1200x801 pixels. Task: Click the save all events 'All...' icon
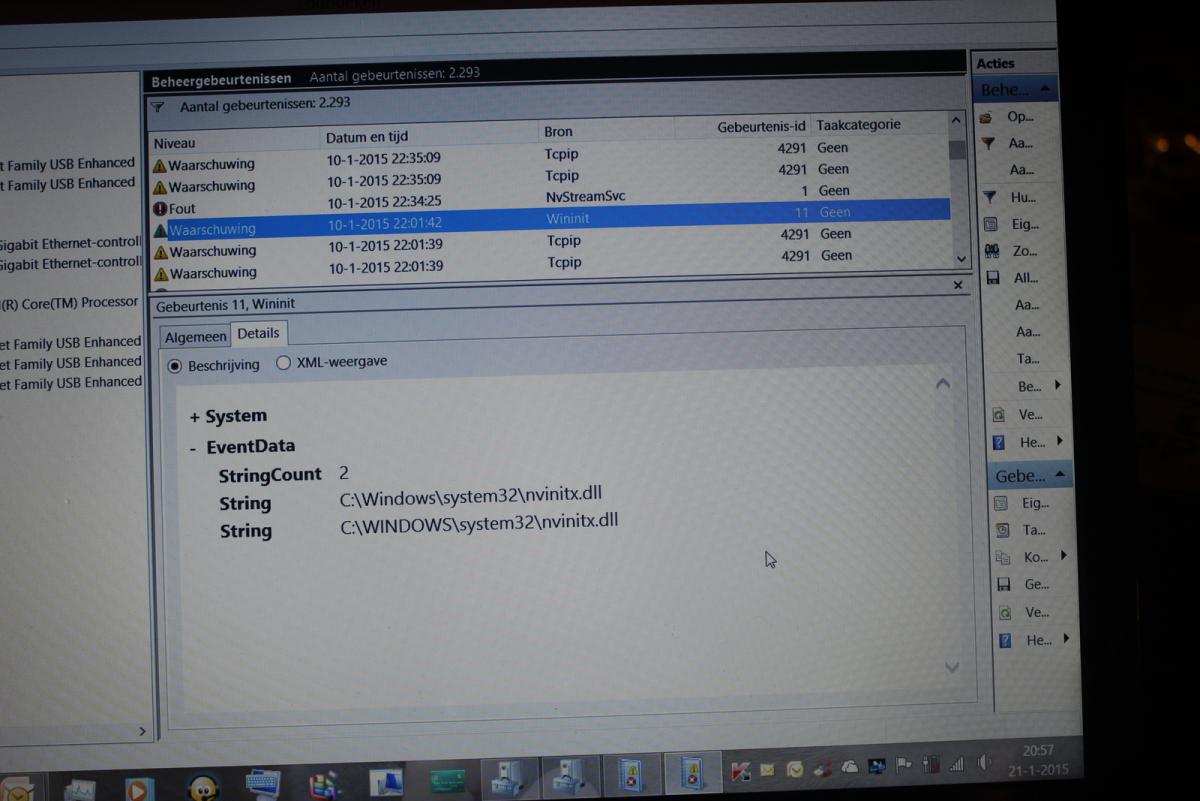point(993,278)
